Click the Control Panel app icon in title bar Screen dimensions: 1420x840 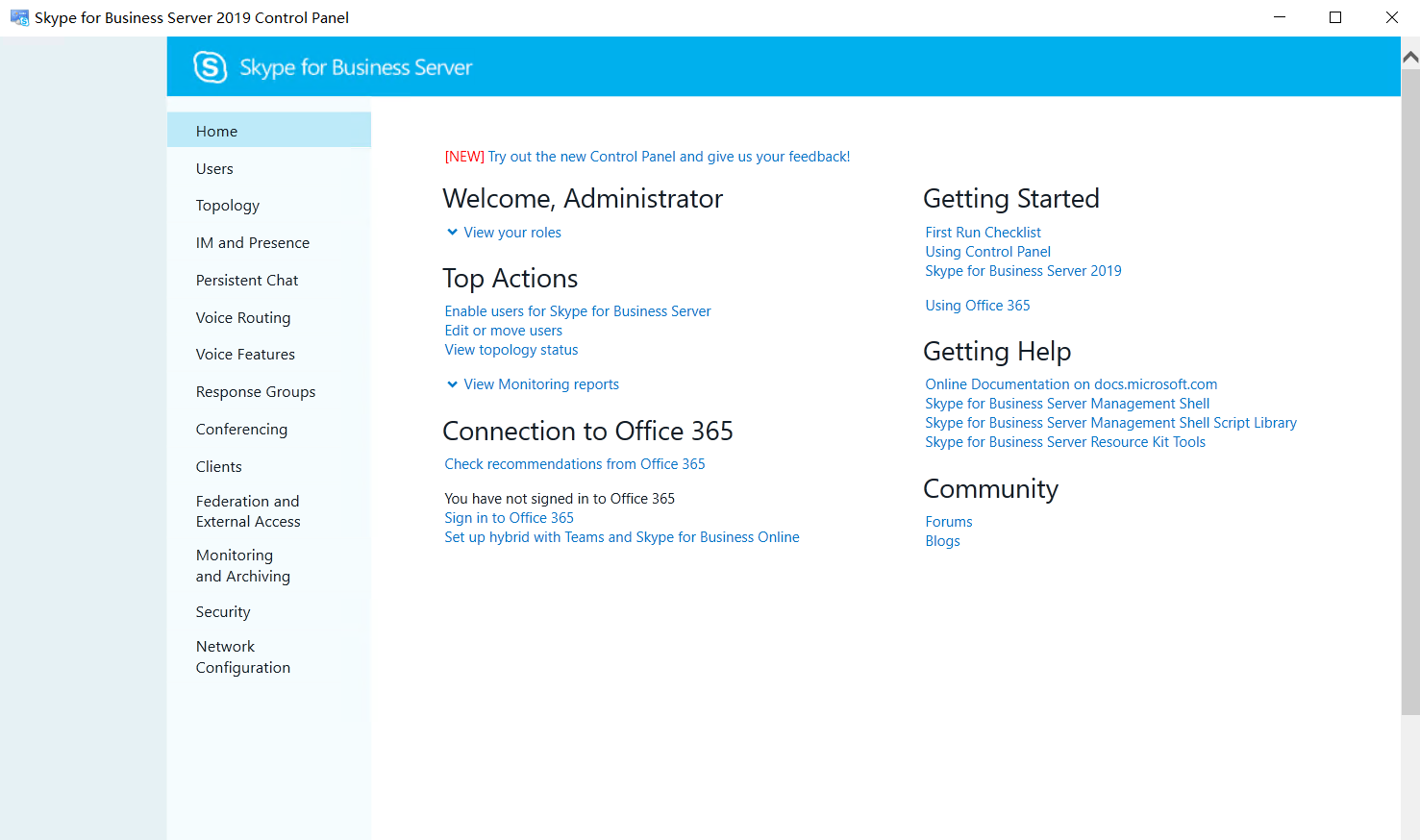coord(19,17)
